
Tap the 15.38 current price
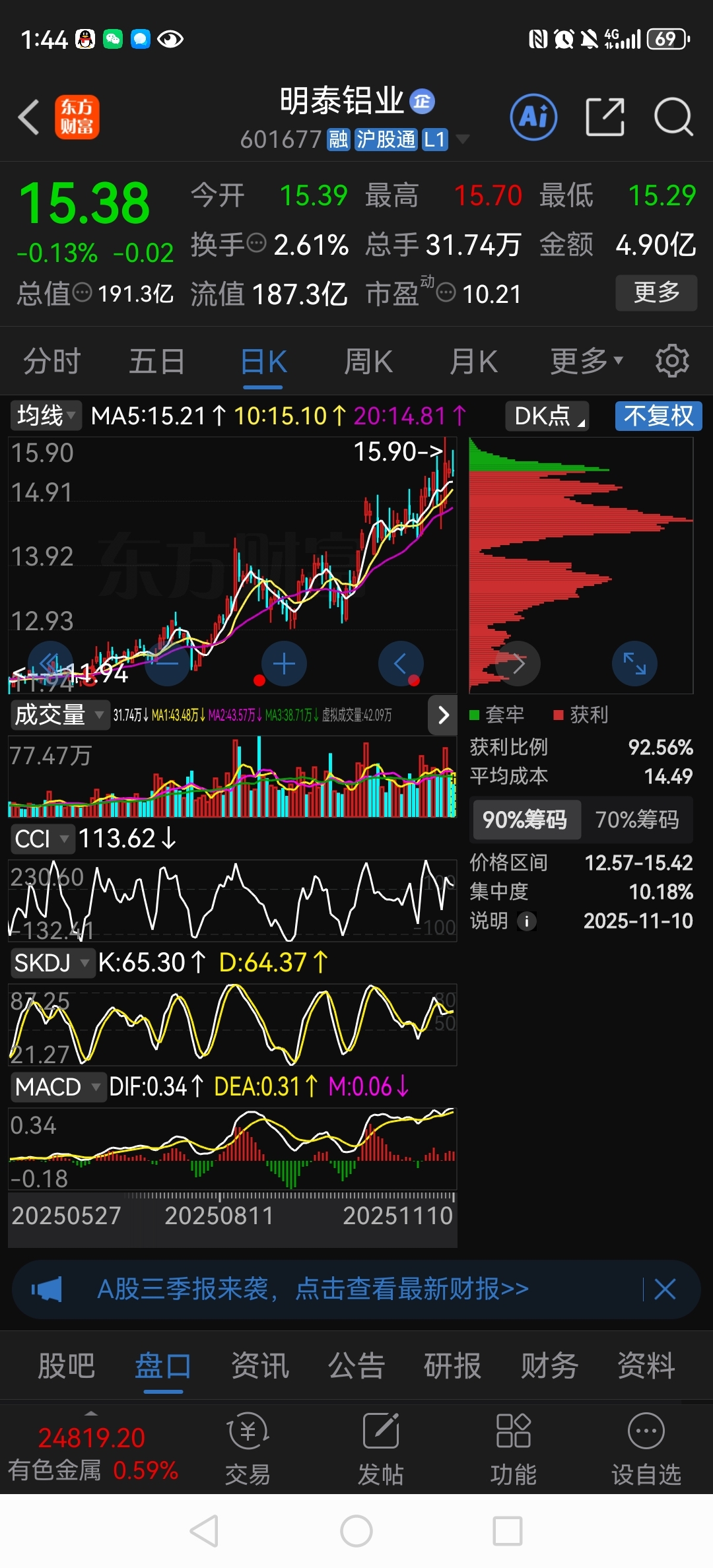85,203
